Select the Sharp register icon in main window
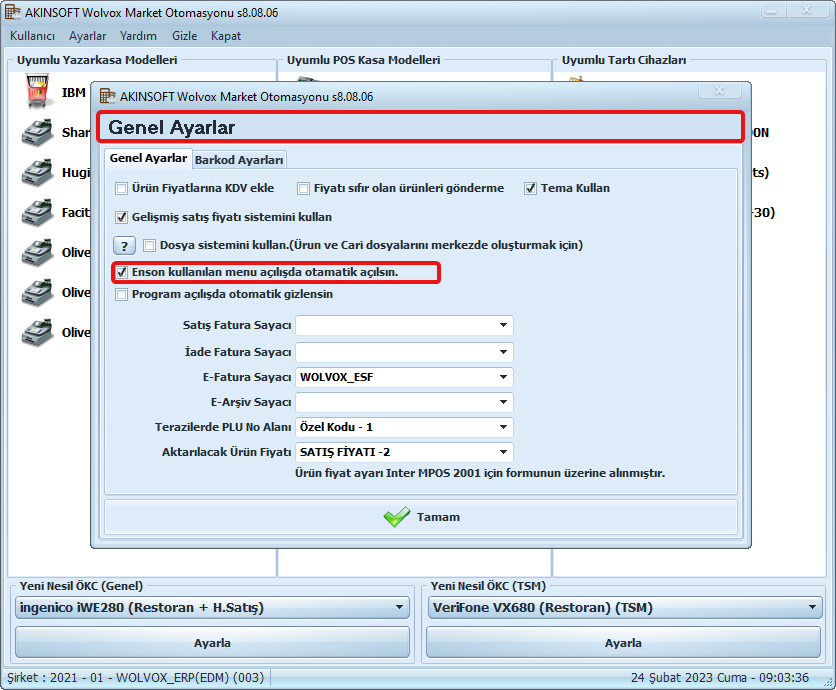This screenshot has width=836, height=690. pyautogui.click(x=37, y=132)
